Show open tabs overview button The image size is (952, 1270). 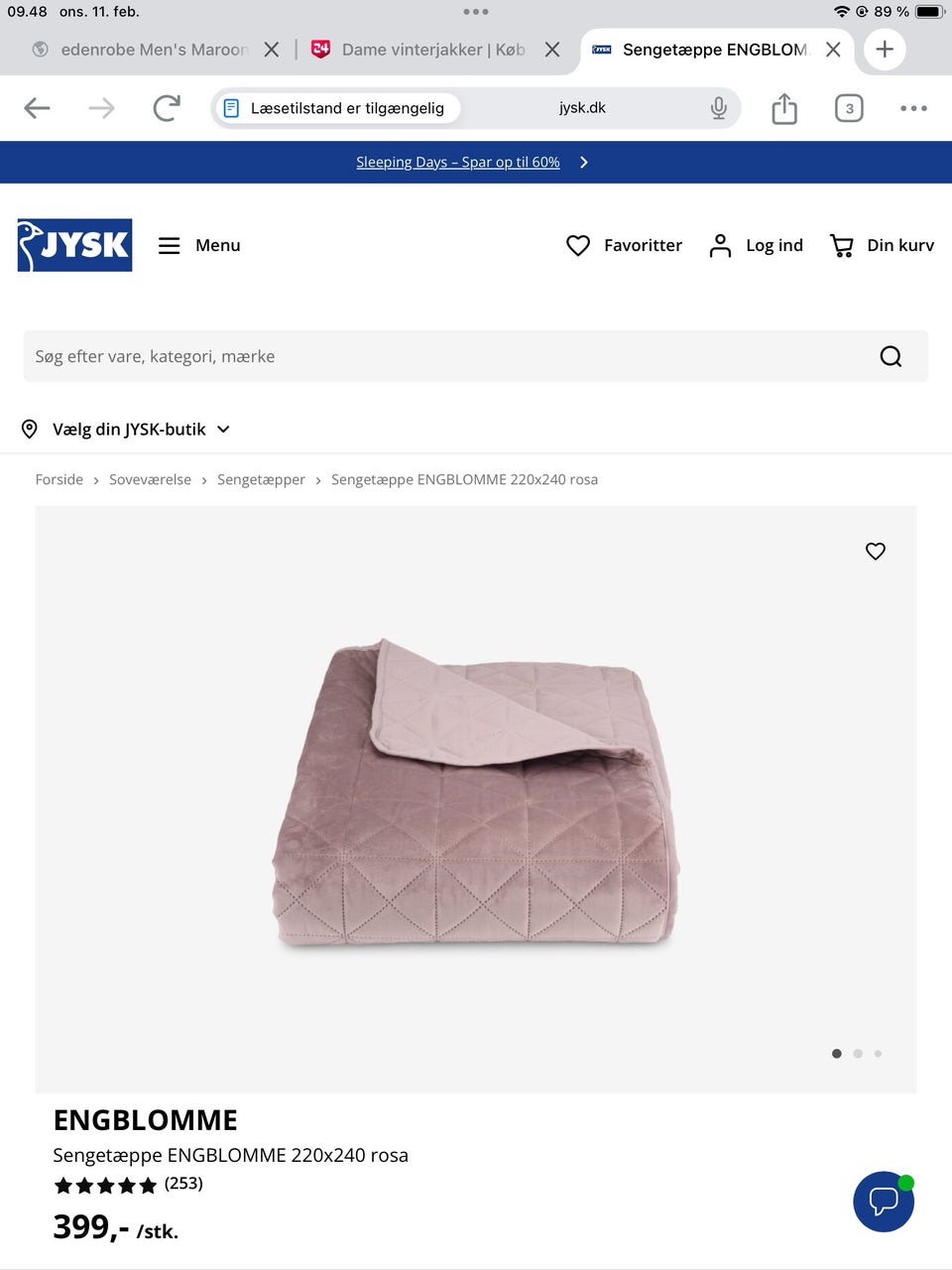point(849,108)
